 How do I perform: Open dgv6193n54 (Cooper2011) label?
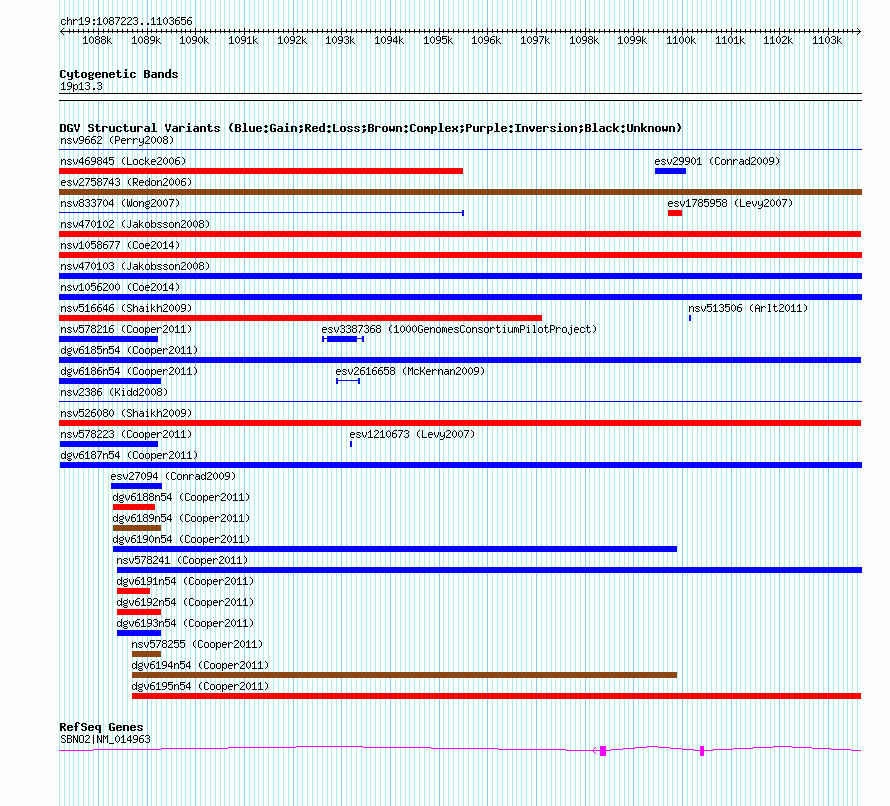(185, 623)
